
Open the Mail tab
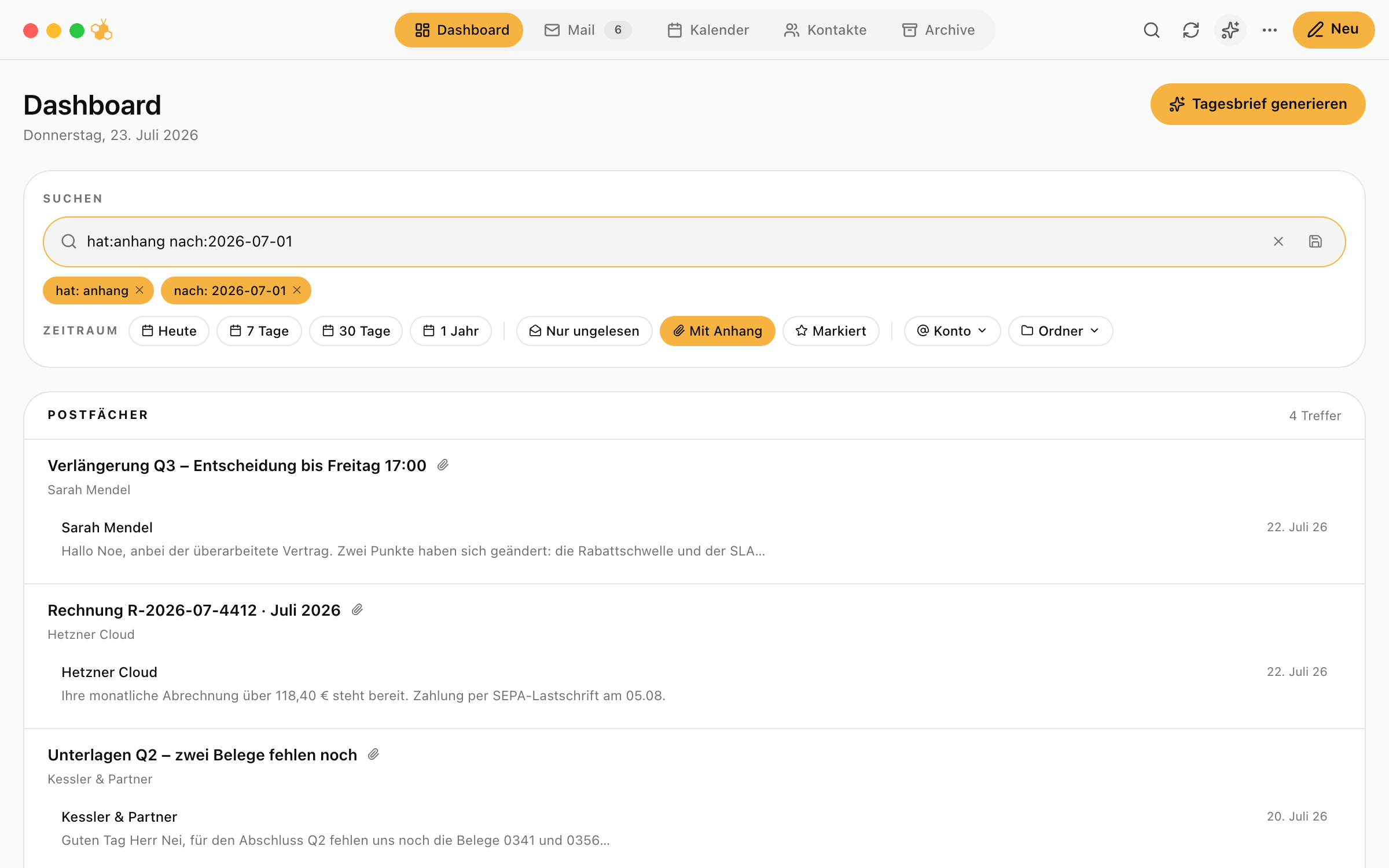[587, 30]
